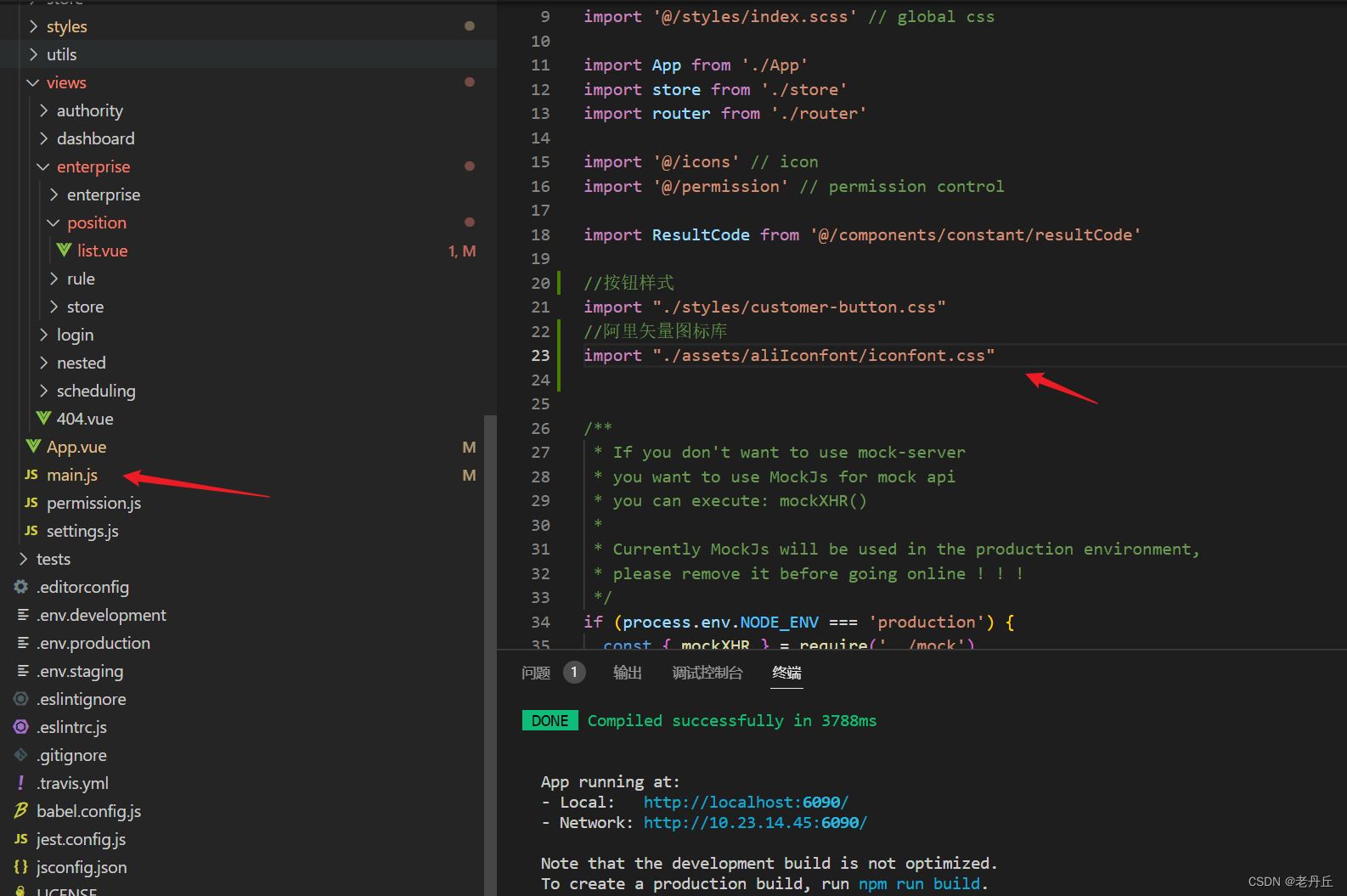Click line number 21 in the gutter

pos(540,307)
